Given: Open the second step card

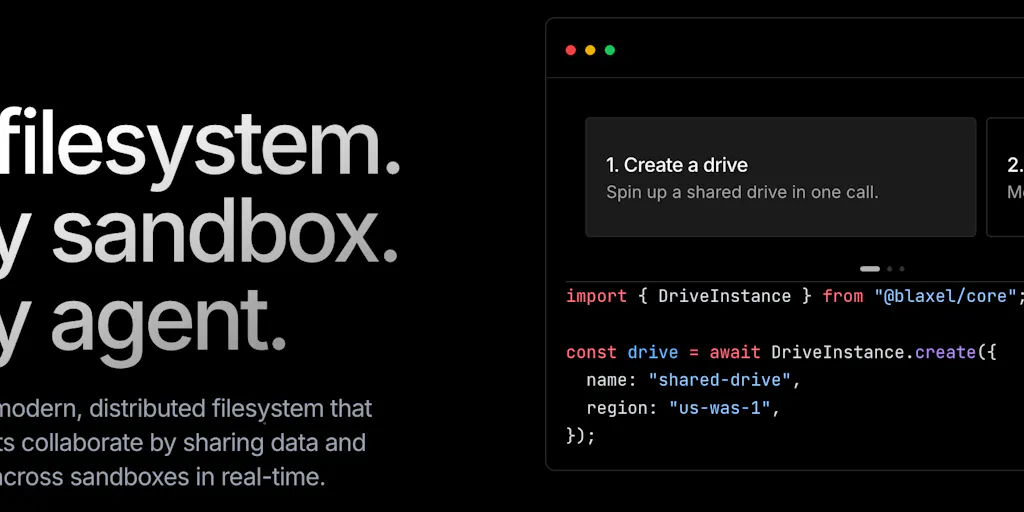Looking at the screenshot, I should click(x=1005, y=177).
